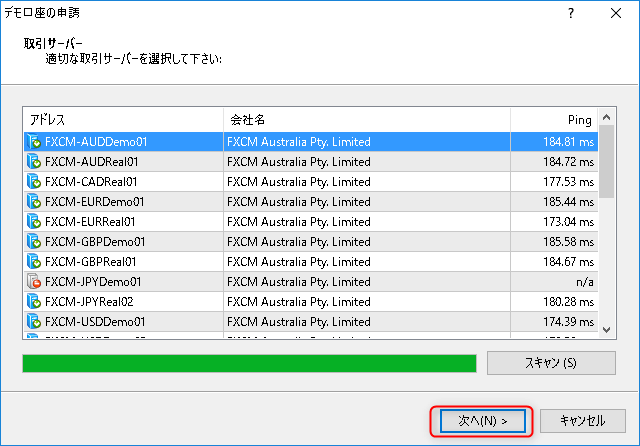The image size is (640, 446).
Task: Click the server icon beside FXCM-USDDemo01
Action: pos(34,322)
